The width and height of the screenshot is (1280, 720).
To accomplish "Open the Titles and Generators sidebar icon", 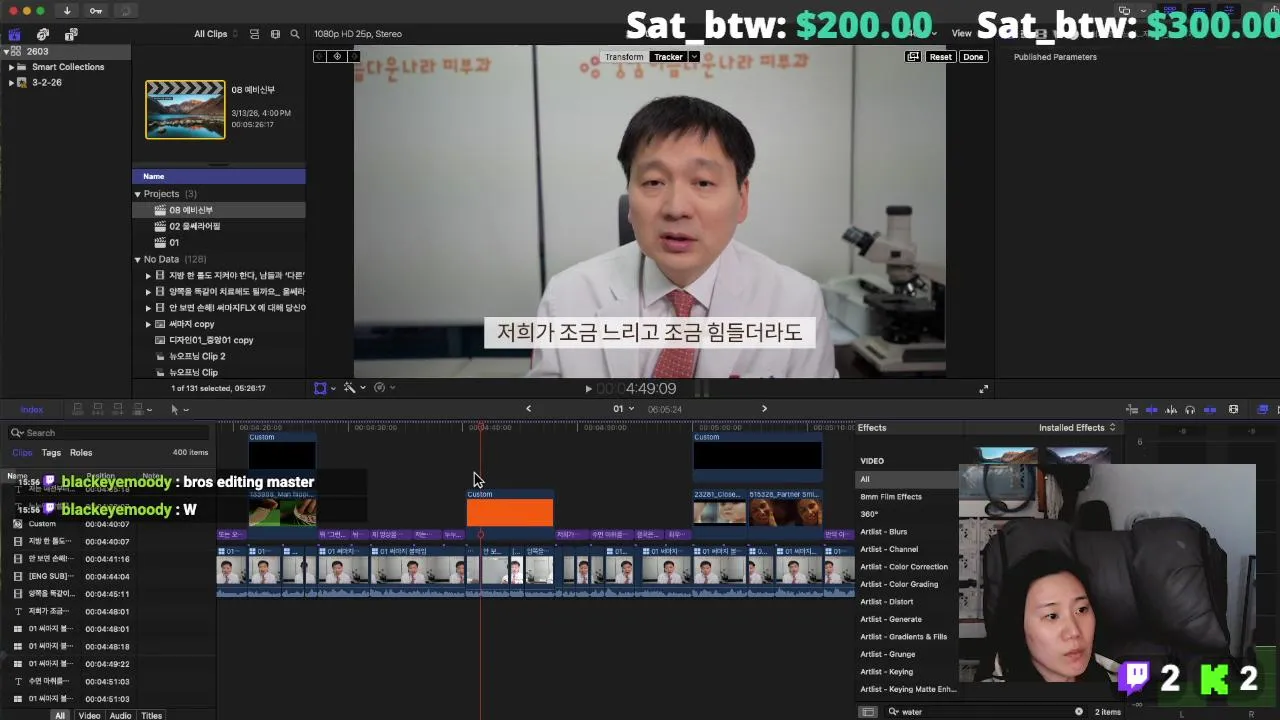I will tap(71, 34).
